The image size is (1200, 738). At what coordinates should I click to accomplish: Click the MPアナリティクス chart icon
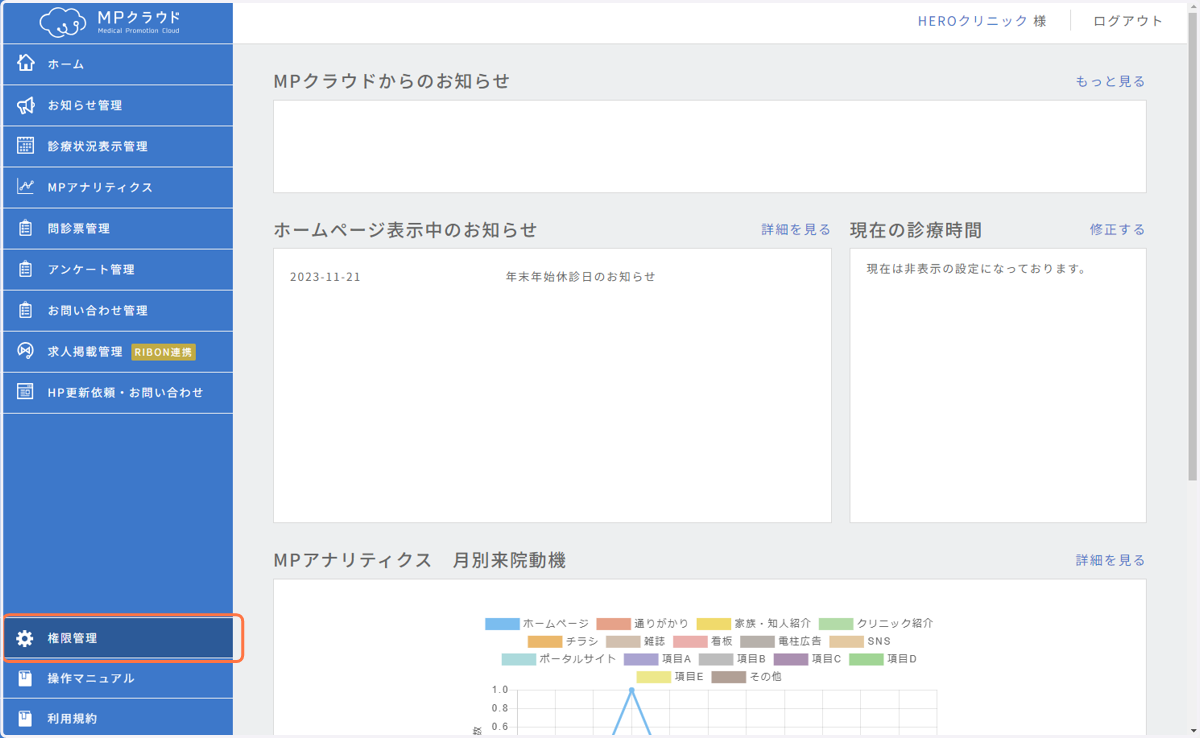(26, 187)
